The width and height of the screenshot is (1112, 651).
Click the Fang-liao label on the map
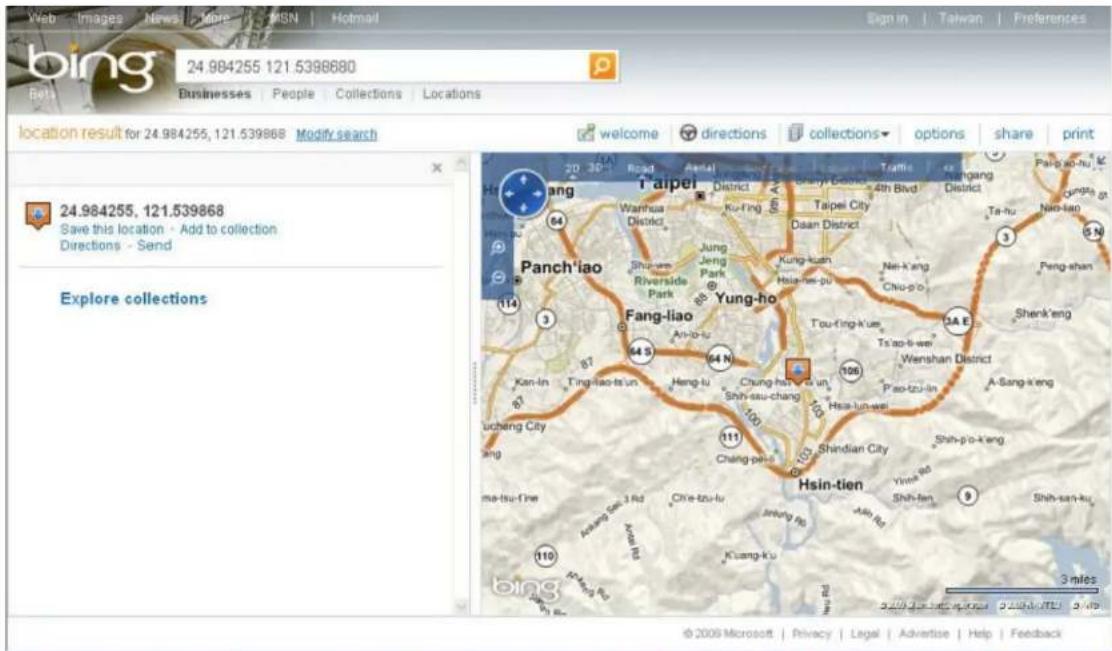click(x=659, y=316)
